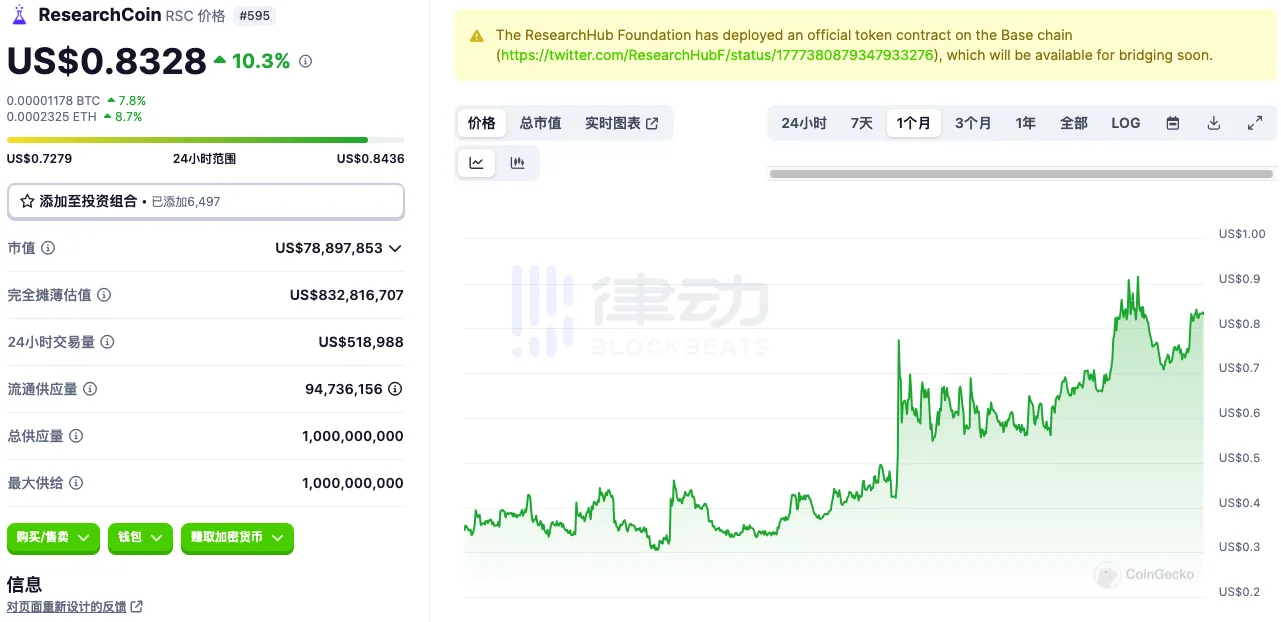Click the info icon next to 流通供应量
This screenshot has width=1281, height=622.
90,389
